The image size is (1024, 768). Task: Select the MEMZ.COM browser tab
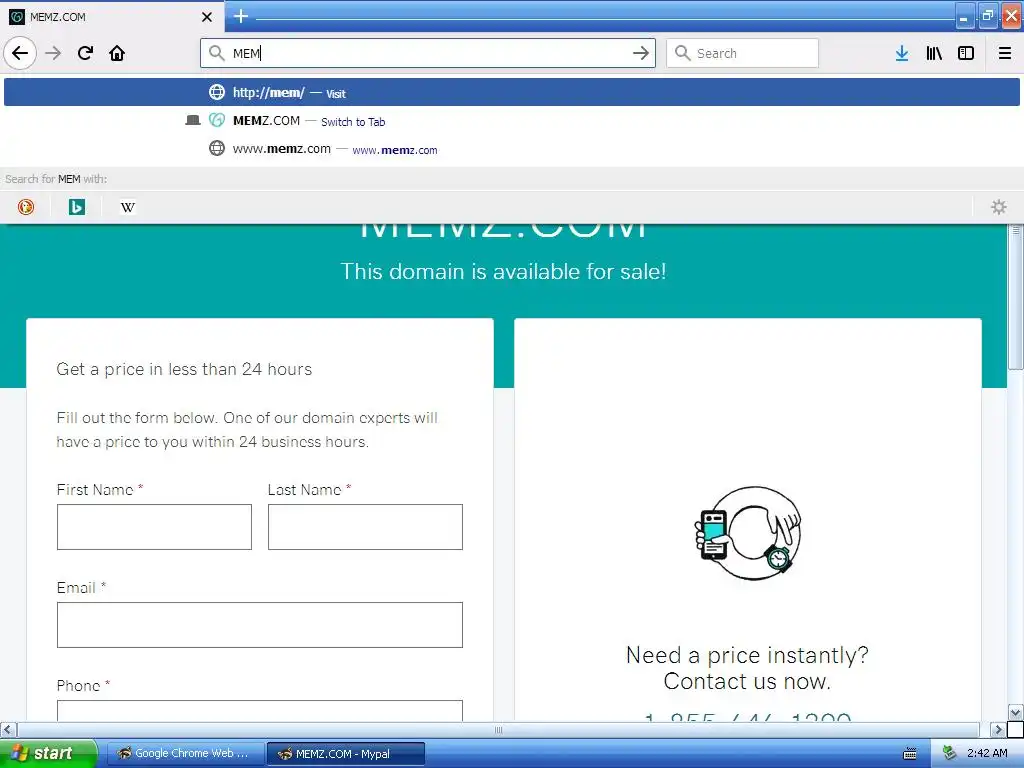pyautogui.click(x=112, y=16)
